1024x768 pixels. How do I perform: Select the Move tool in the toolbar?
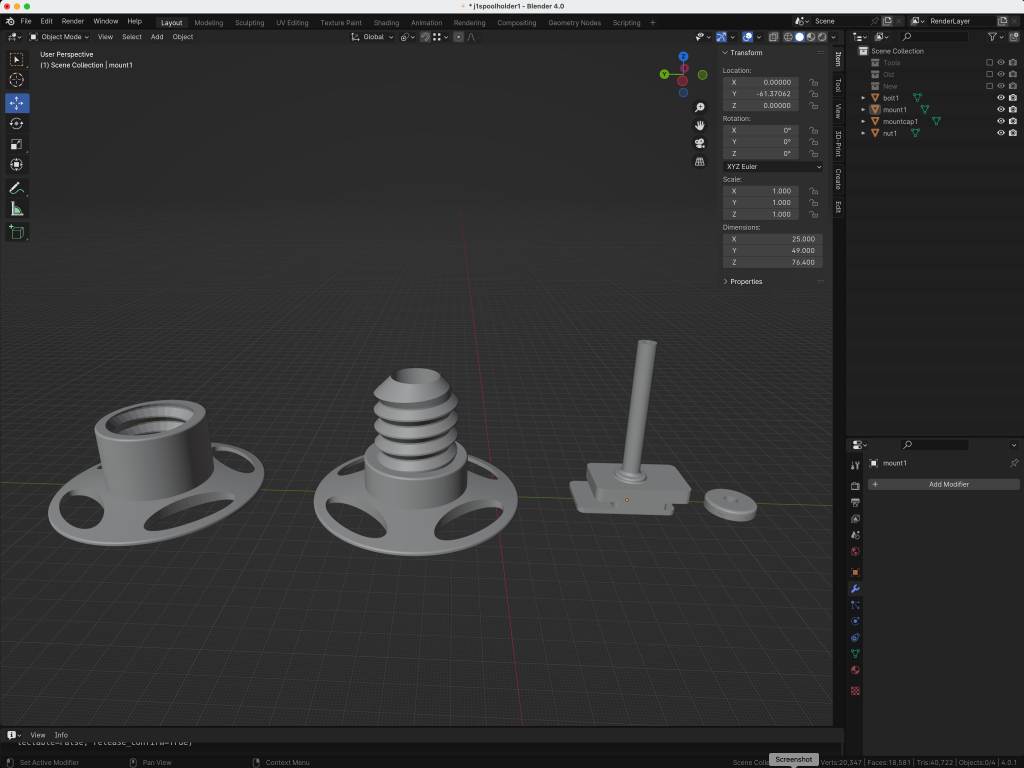[17, 103]
